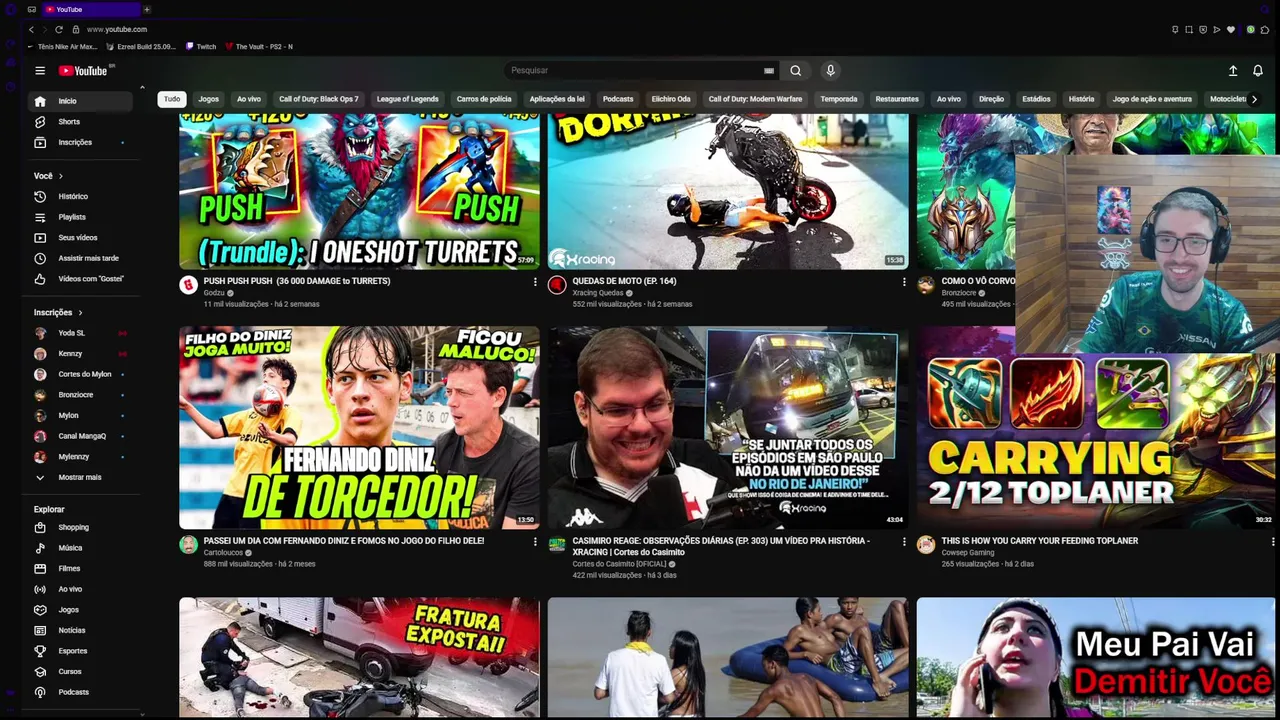
Task: Open options menu for PUSH PUSH PUSH video
Action: (x=535, y=282)
